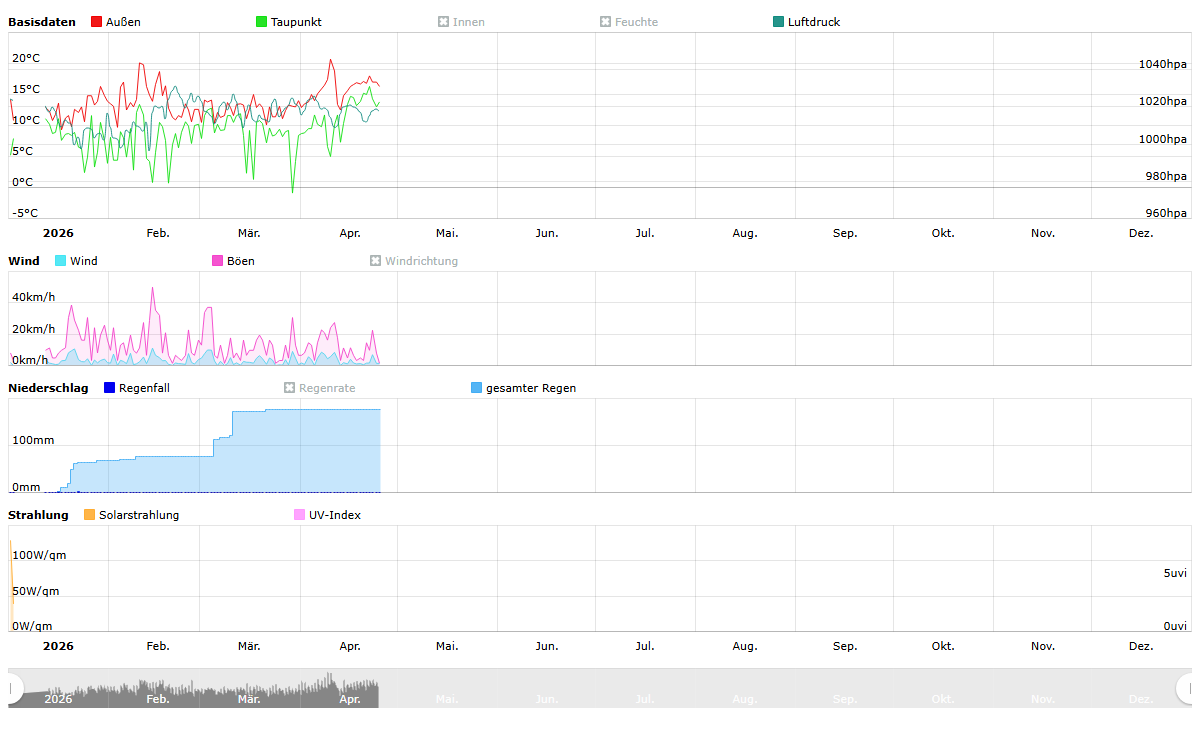Click the dark blue Regenfall legend marker
Viewport: 1200px width, 750px height.
(x=110, y=388)
